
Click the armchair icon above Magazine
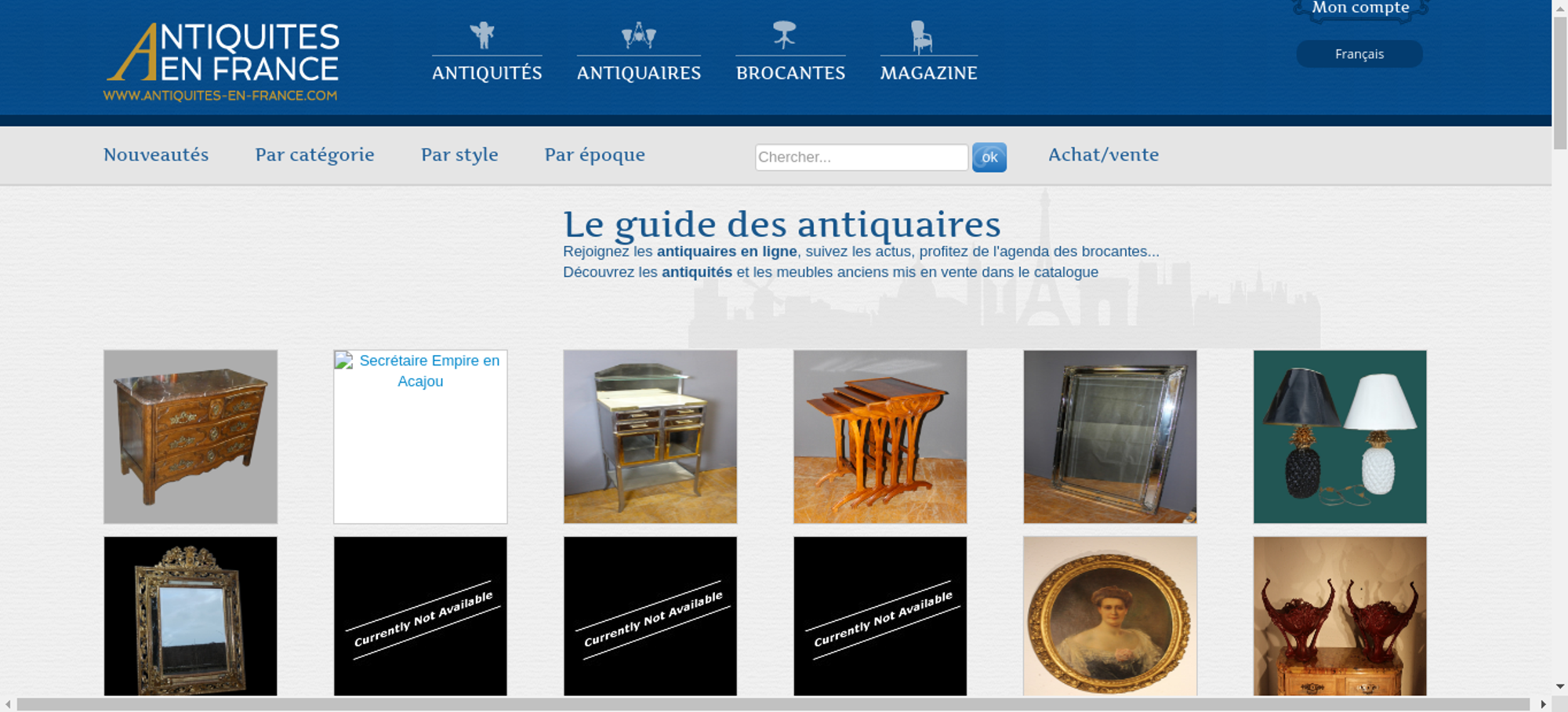pyautogui.click(x=921, y=37)
